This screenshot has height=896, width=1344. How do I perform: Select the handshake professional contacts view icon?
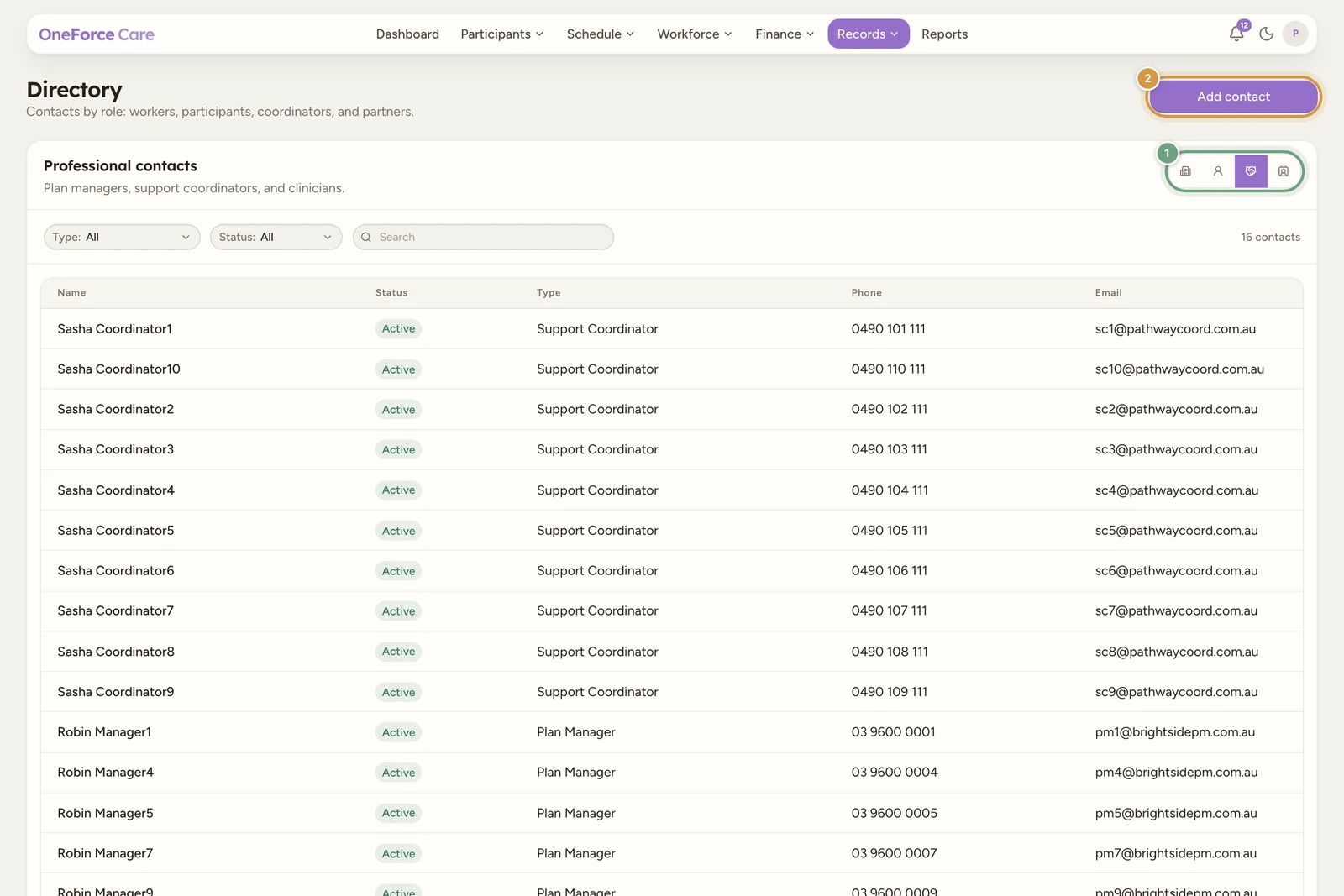1251,171
